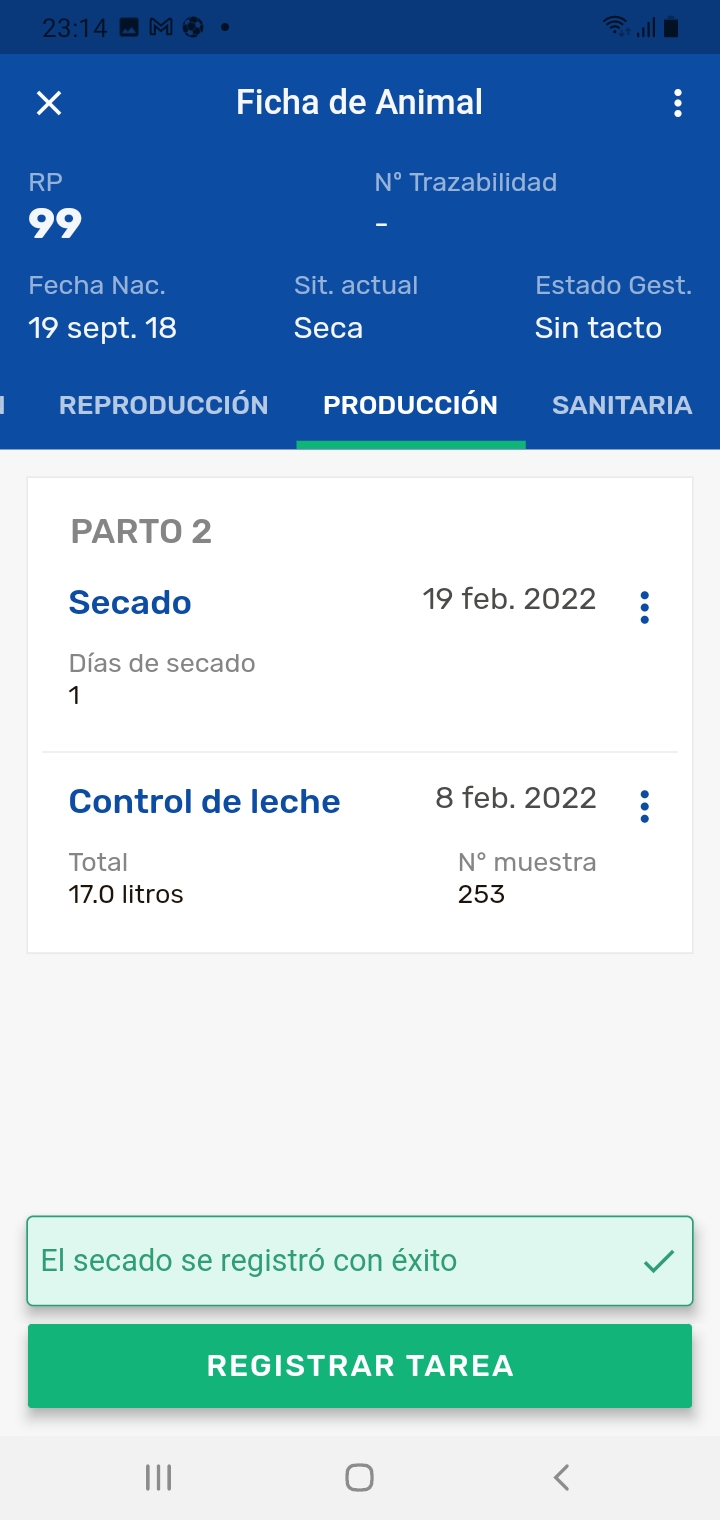Open the Secado event title

(x=130, y=603)
